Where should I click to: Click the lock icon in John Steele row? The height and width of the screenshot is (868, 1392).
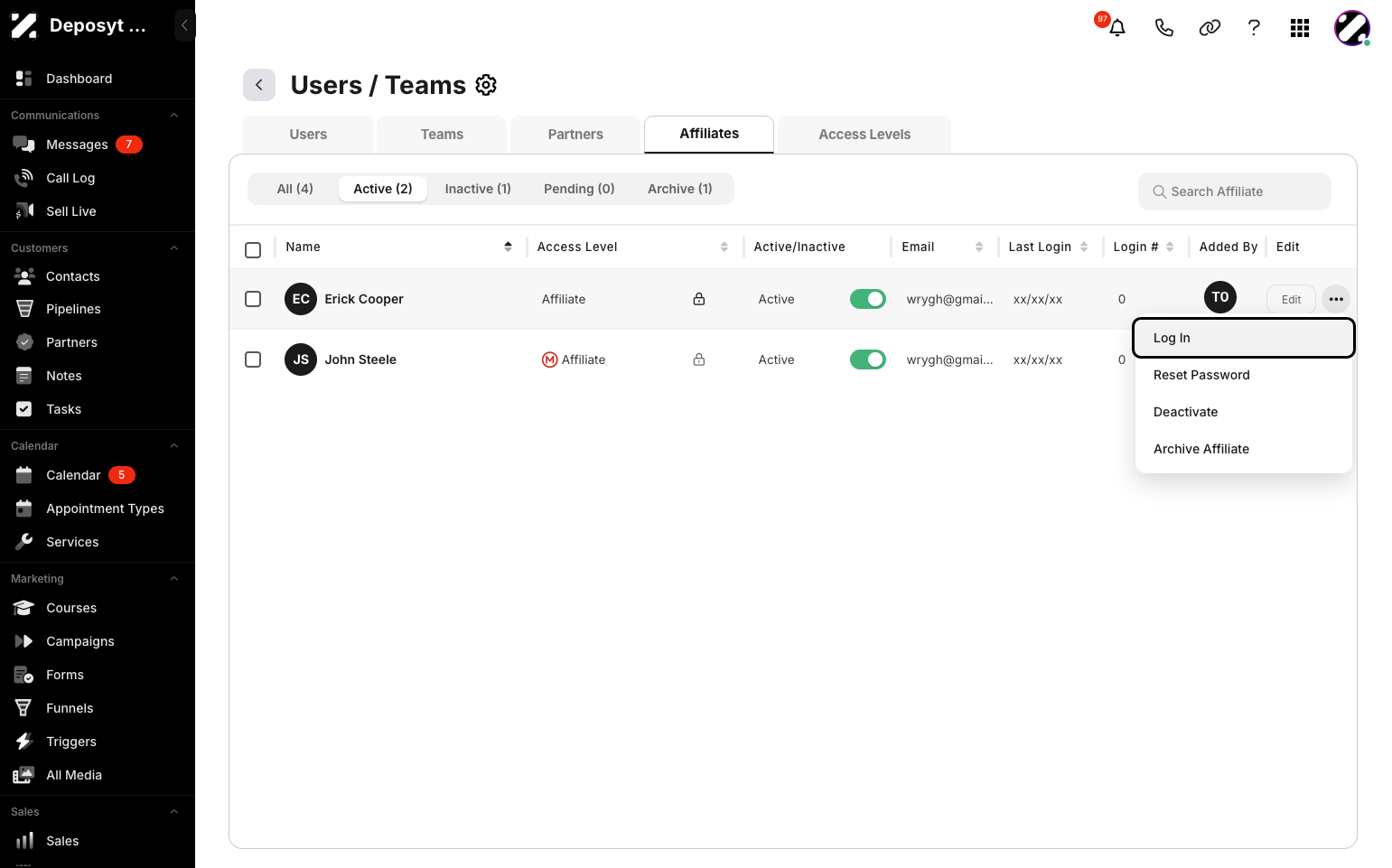(699, 359)
